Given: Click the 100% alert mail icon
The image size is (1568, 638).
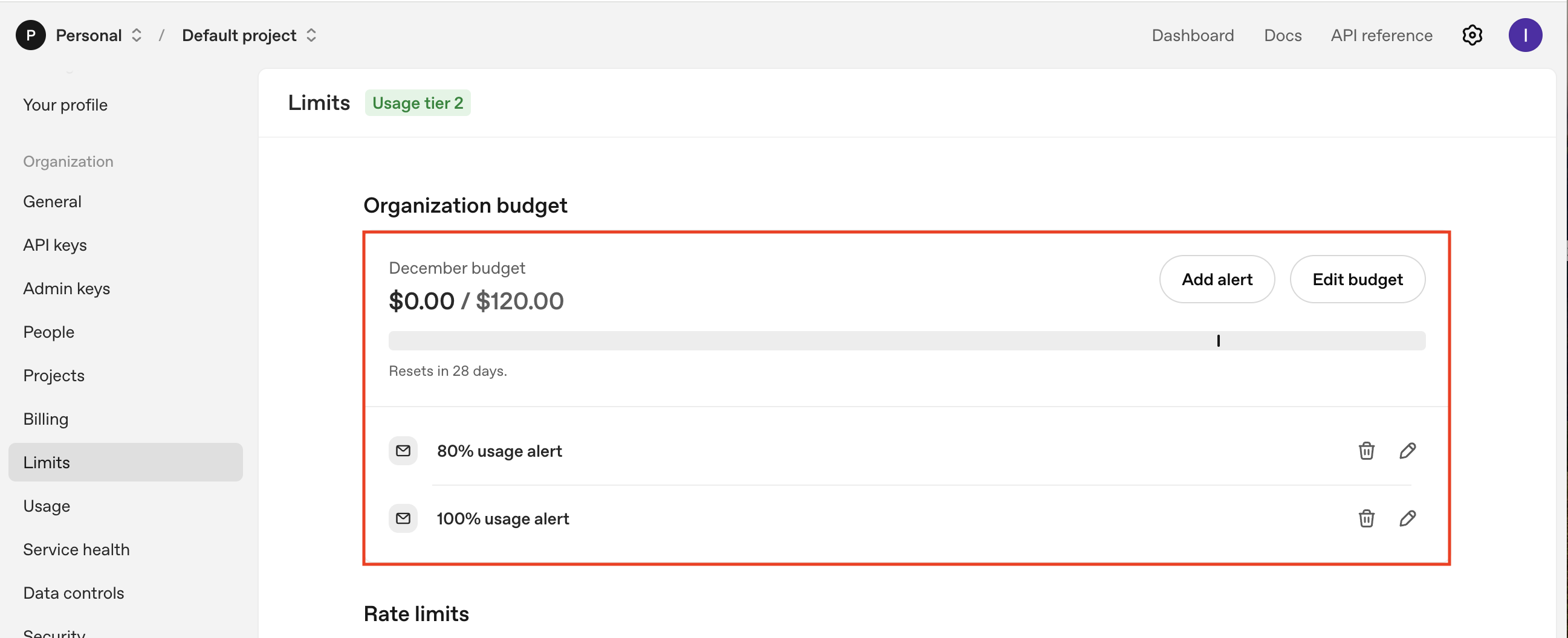Looking at the screenshot, I should tap(403, 518).
